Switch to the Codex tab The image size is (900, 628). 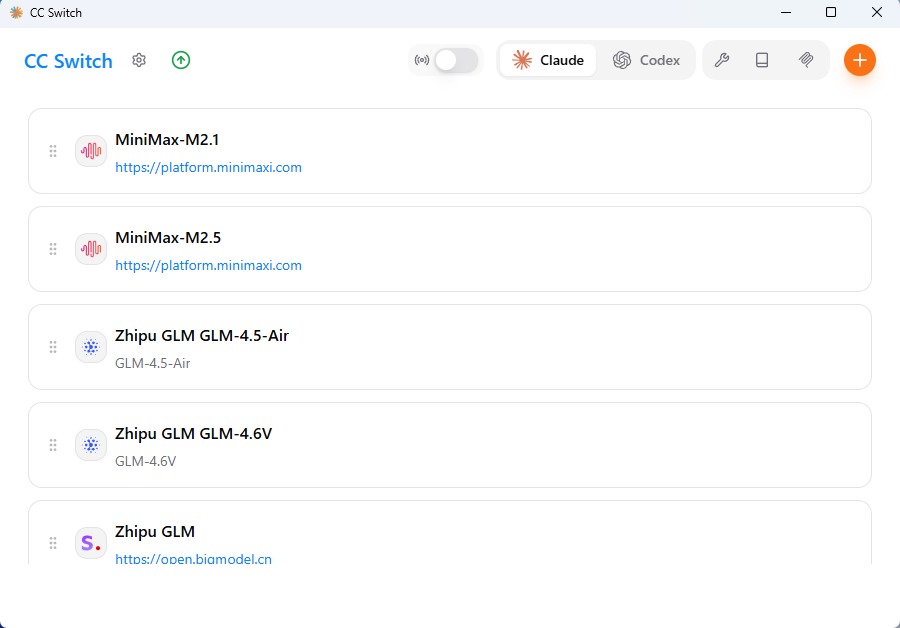pyautogui.click(x=647, y=60)
